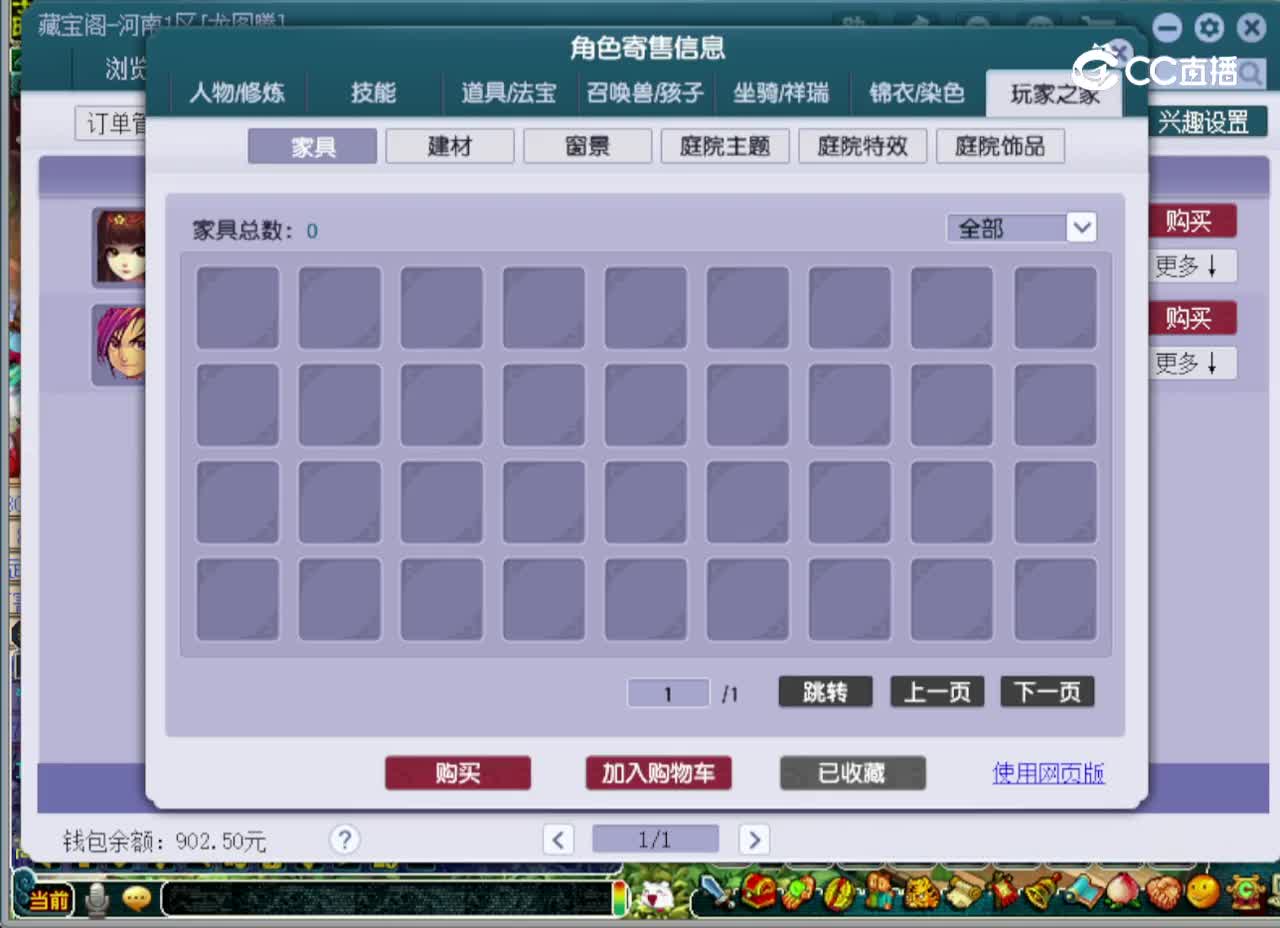Expand the second 更多 option
Screen dimensions: 1280x928
[x=1192, y=363]
